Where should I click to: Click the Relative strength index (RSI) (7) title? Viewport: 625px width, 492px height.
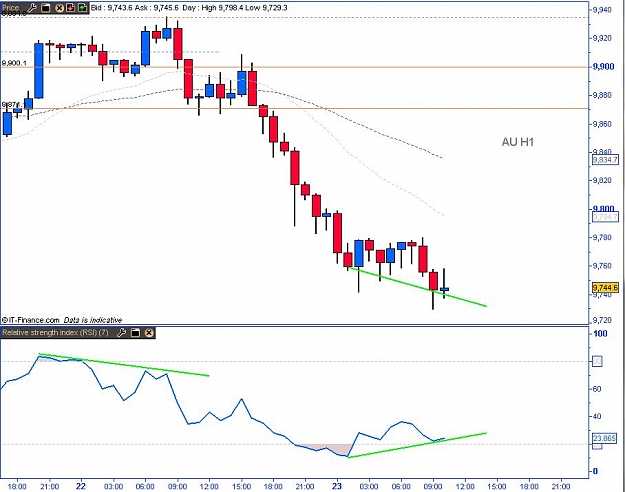55,332
